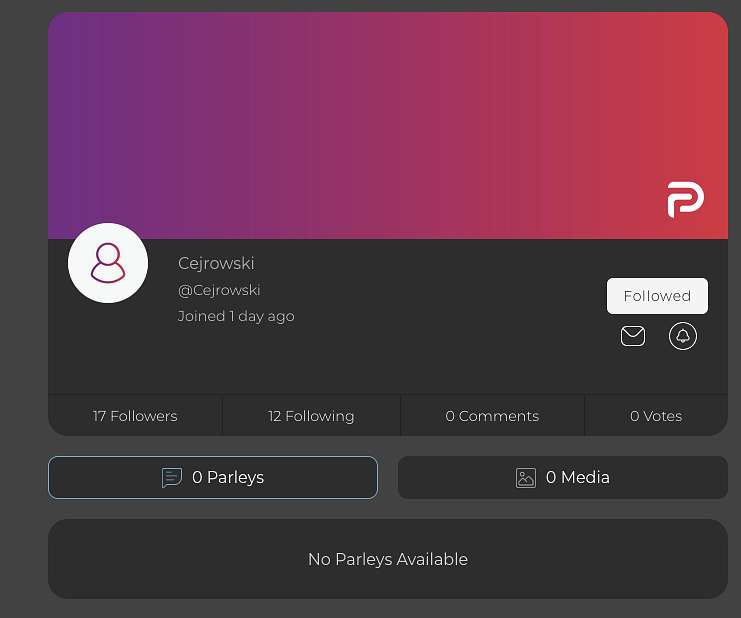Select the 0 Parleys tab
The width and height of the screenshot is (741, 618).
213,477
